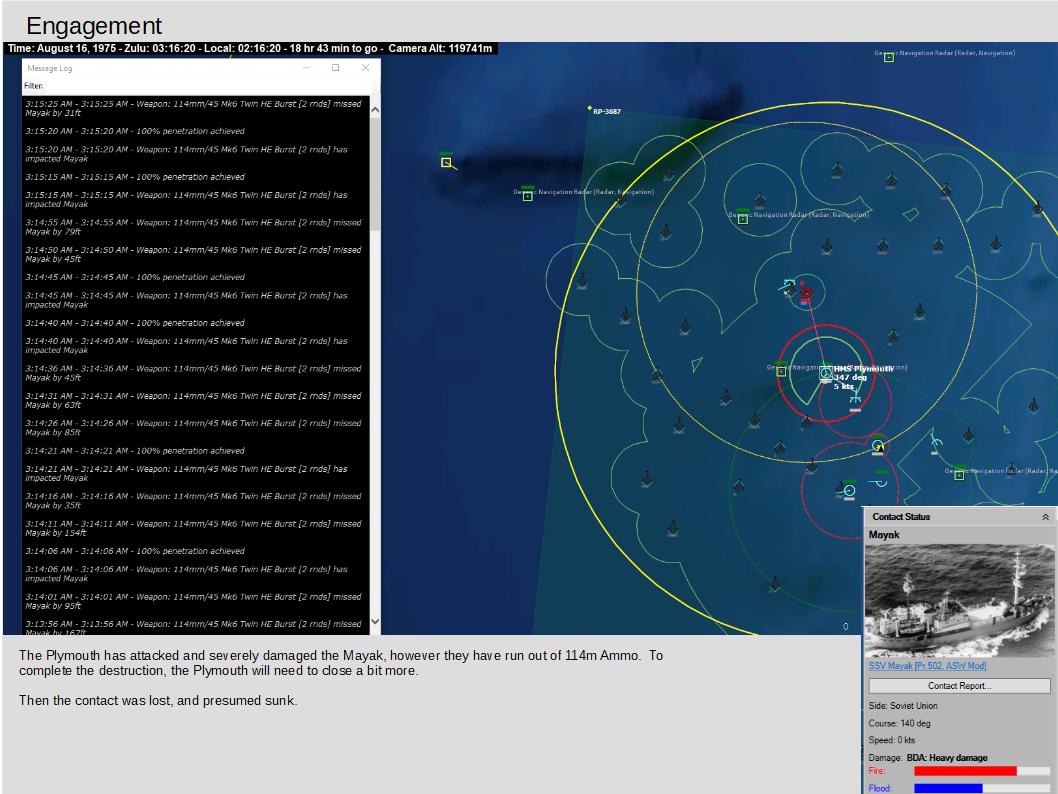The image size is (1058, 794).
Task: Select log entry 3:14:11 AM missed by 154ft
Action: pos(194,528)
